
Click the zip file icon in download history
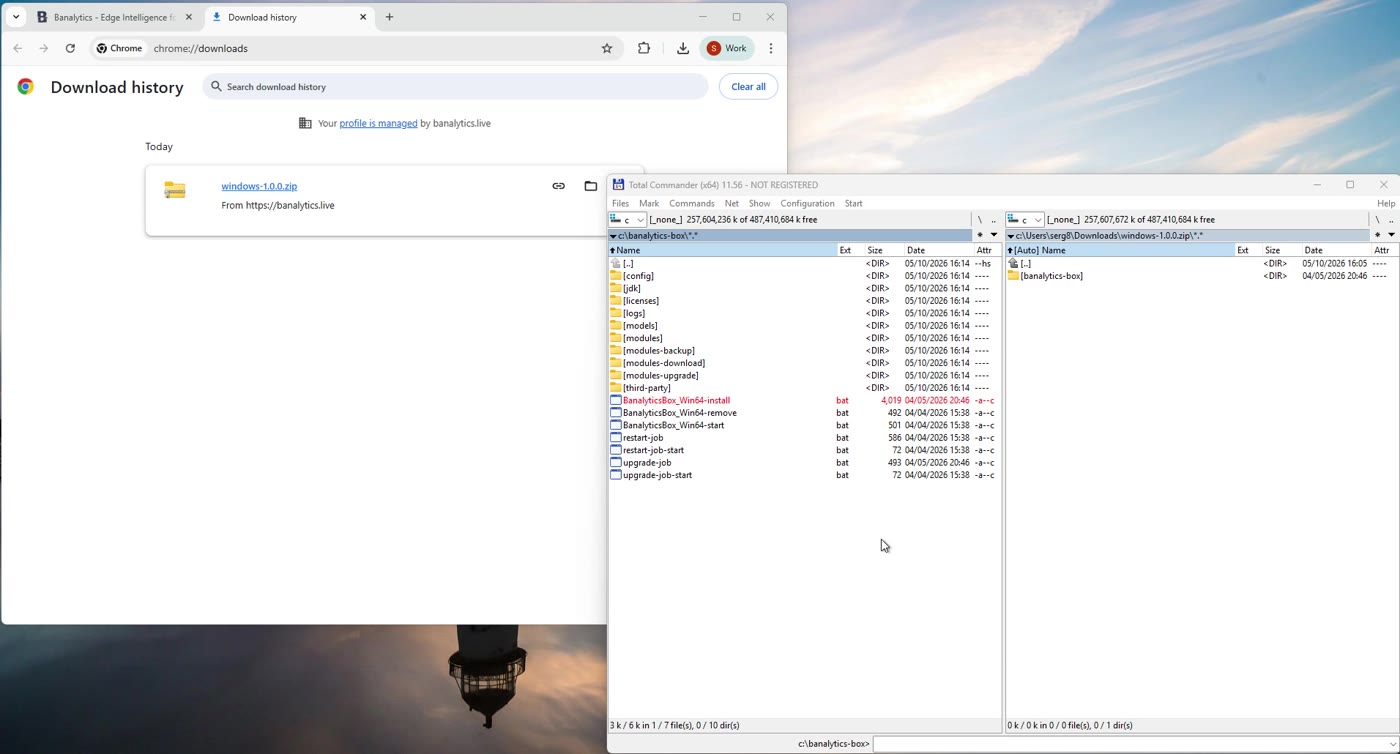pyautogui.click(x=175, y=190)
